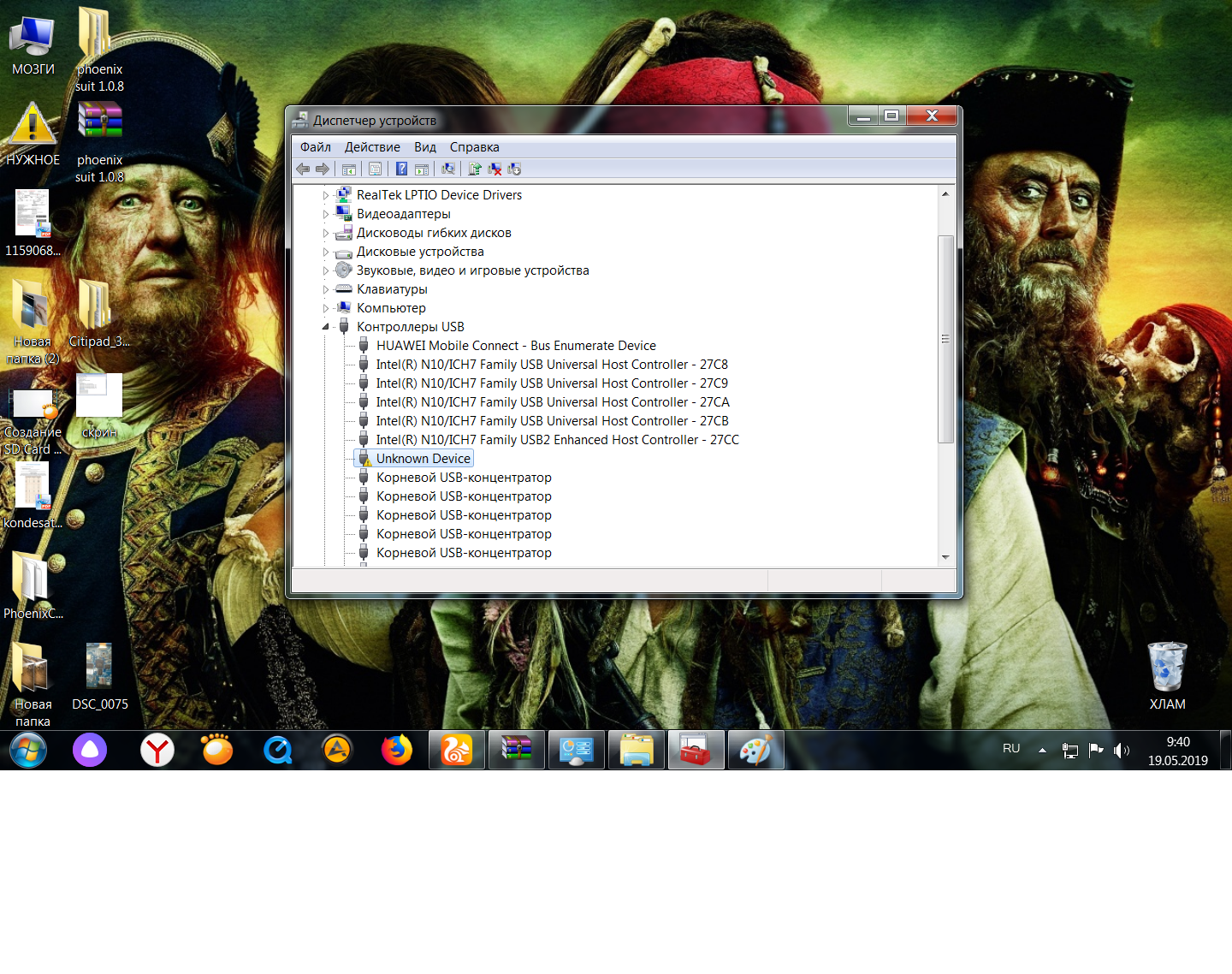Click the Yandex Browser taskbar icon

click(157, 751)
